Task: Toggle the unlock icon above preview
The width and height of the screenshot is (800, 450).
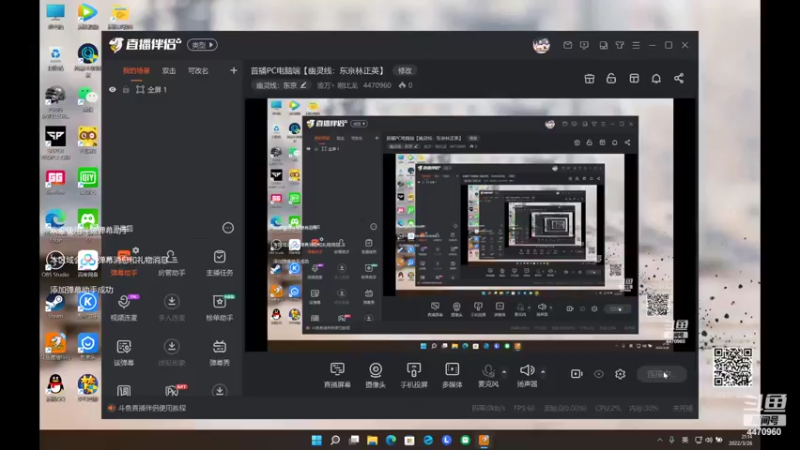Action: 611,79
